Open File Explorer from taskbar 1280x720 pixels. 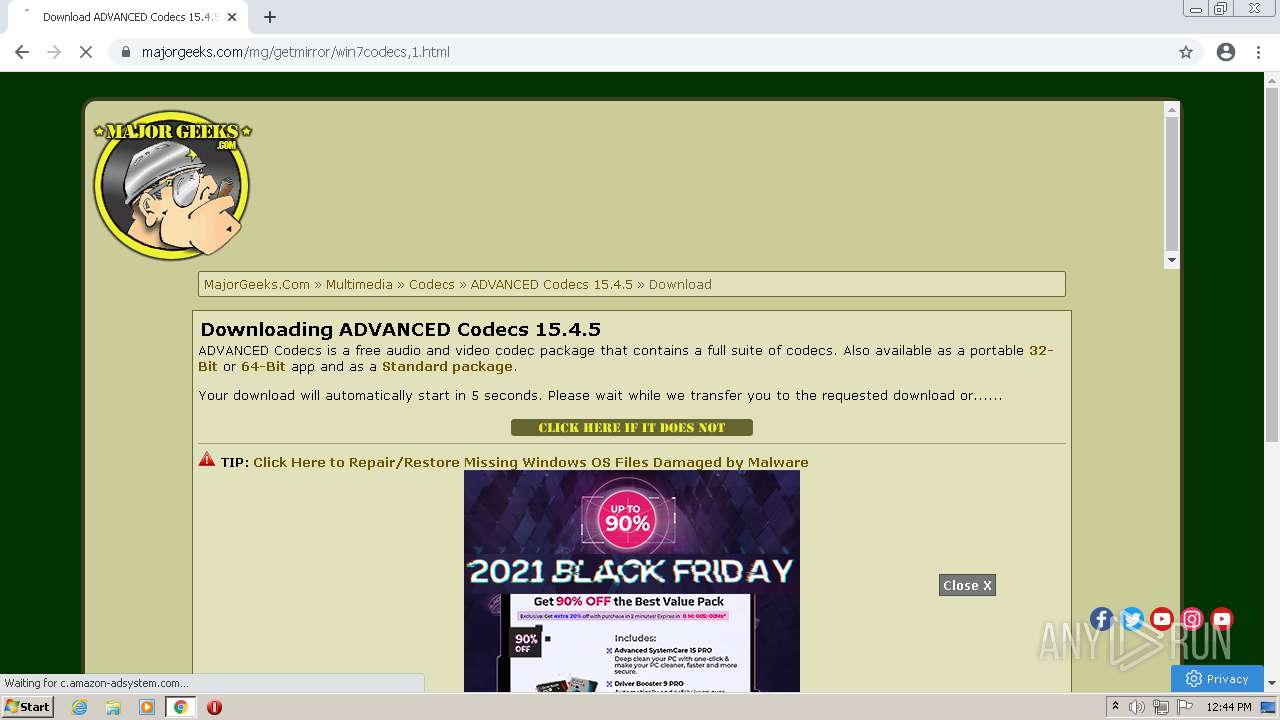tap(113, 707)
